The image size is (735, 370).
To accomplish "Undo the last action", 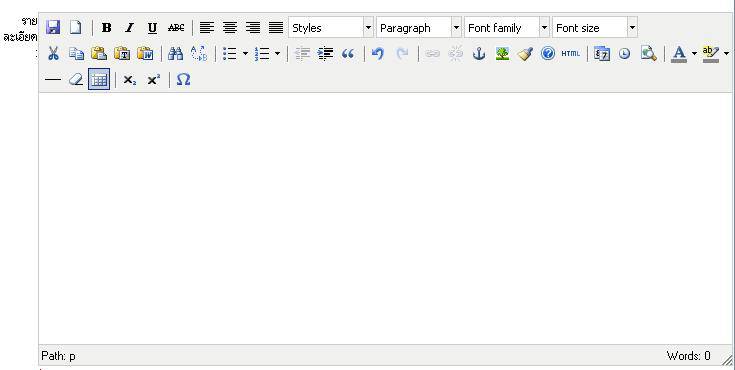I will click(378, 53).
